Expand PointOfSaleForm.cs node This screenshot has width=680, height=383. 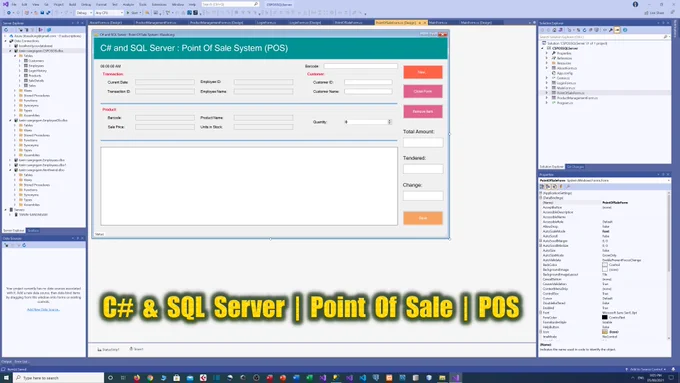(x=547, y=93)
